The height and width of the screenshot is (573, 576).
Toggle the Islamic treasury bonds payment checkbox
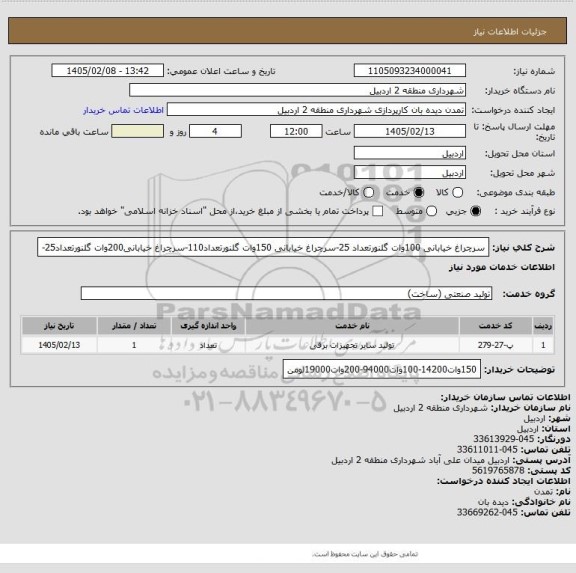[378, 211]
